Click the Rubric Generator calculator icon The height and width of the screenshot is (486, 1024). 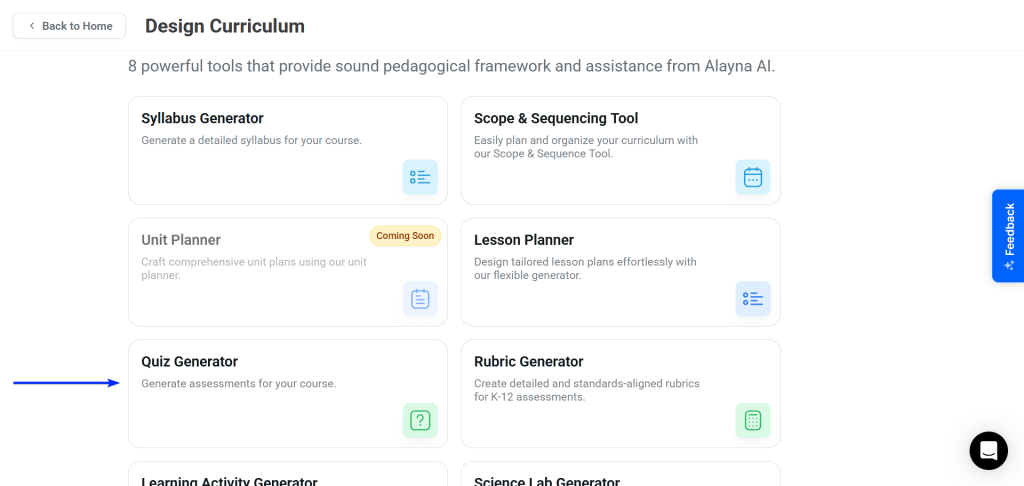[753, 420]
